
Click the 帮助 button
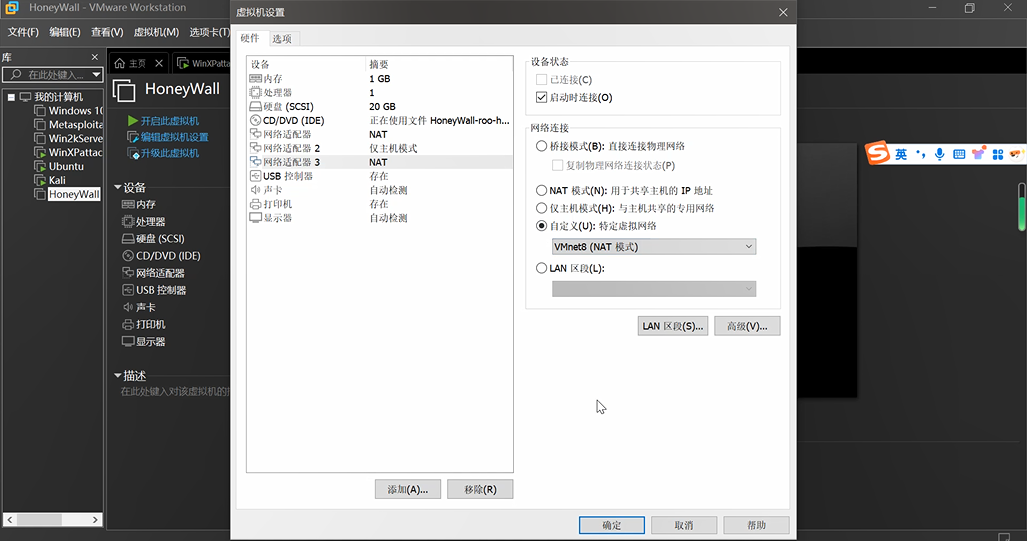tap(756, 525)
